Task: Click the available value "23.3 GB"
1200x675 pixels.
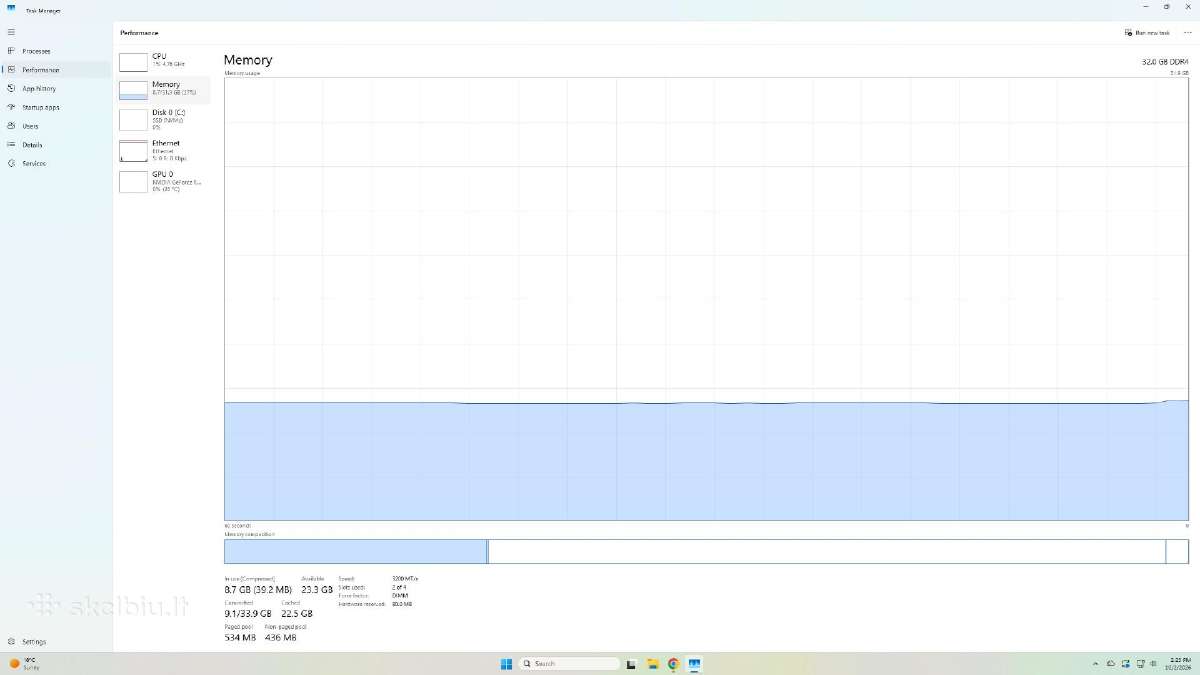Action: click(x=317, y=590)
